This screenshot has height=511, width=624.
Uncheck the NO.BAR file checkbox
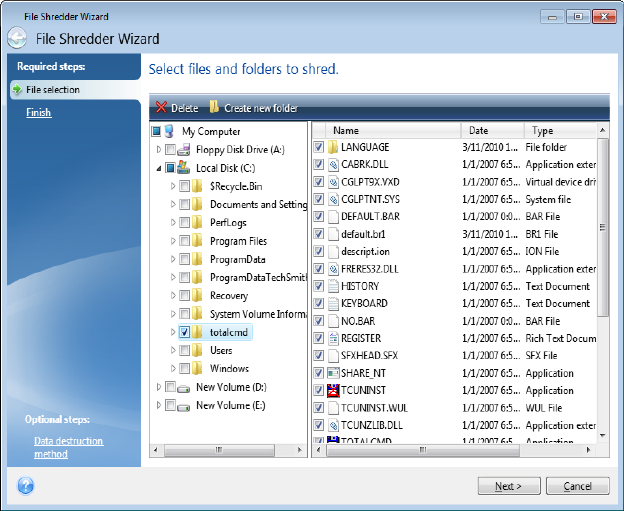click(318, 321)
